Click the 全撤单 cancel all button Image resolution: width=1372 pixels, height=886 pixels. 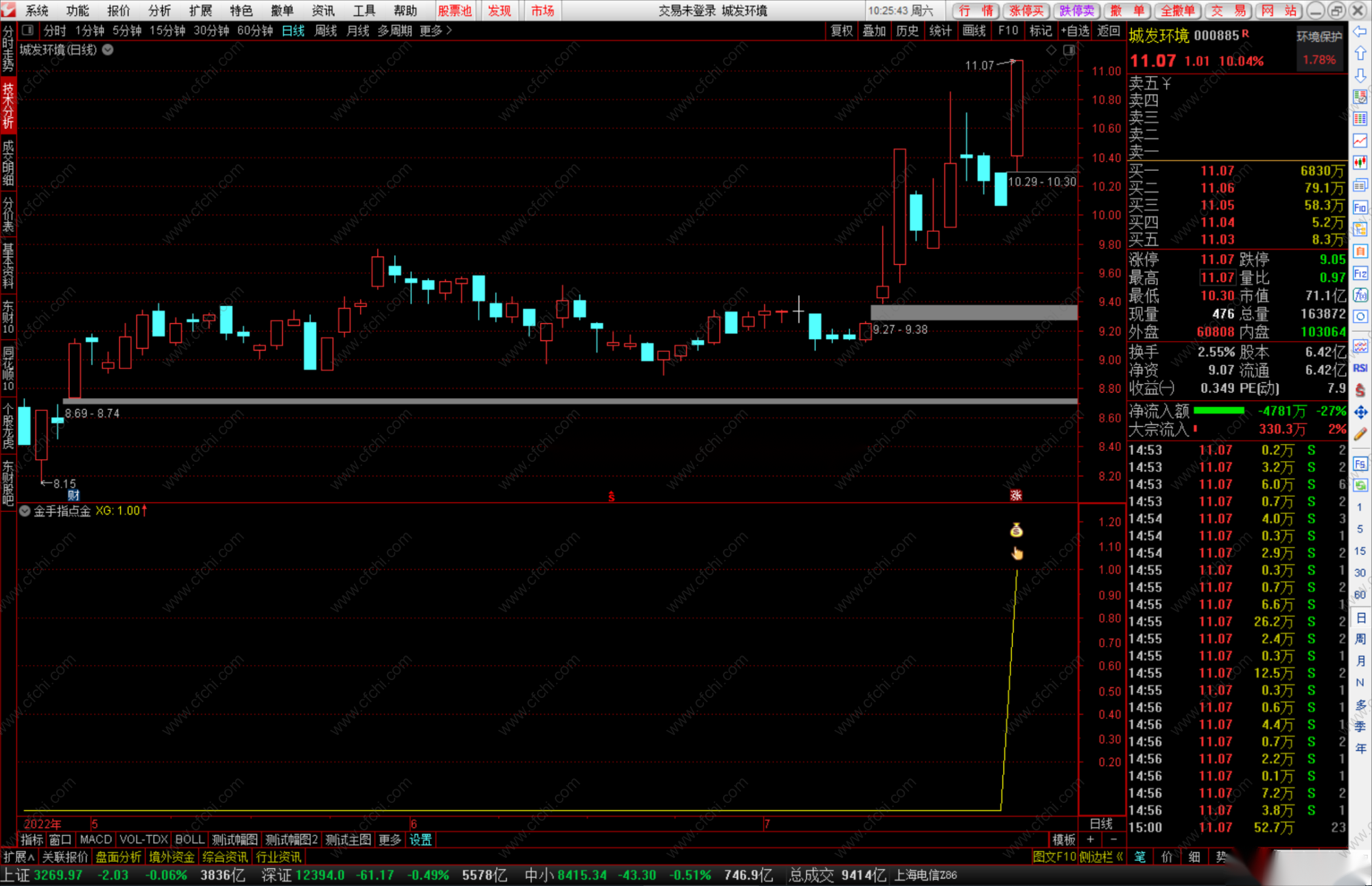tap(1177, 10)
